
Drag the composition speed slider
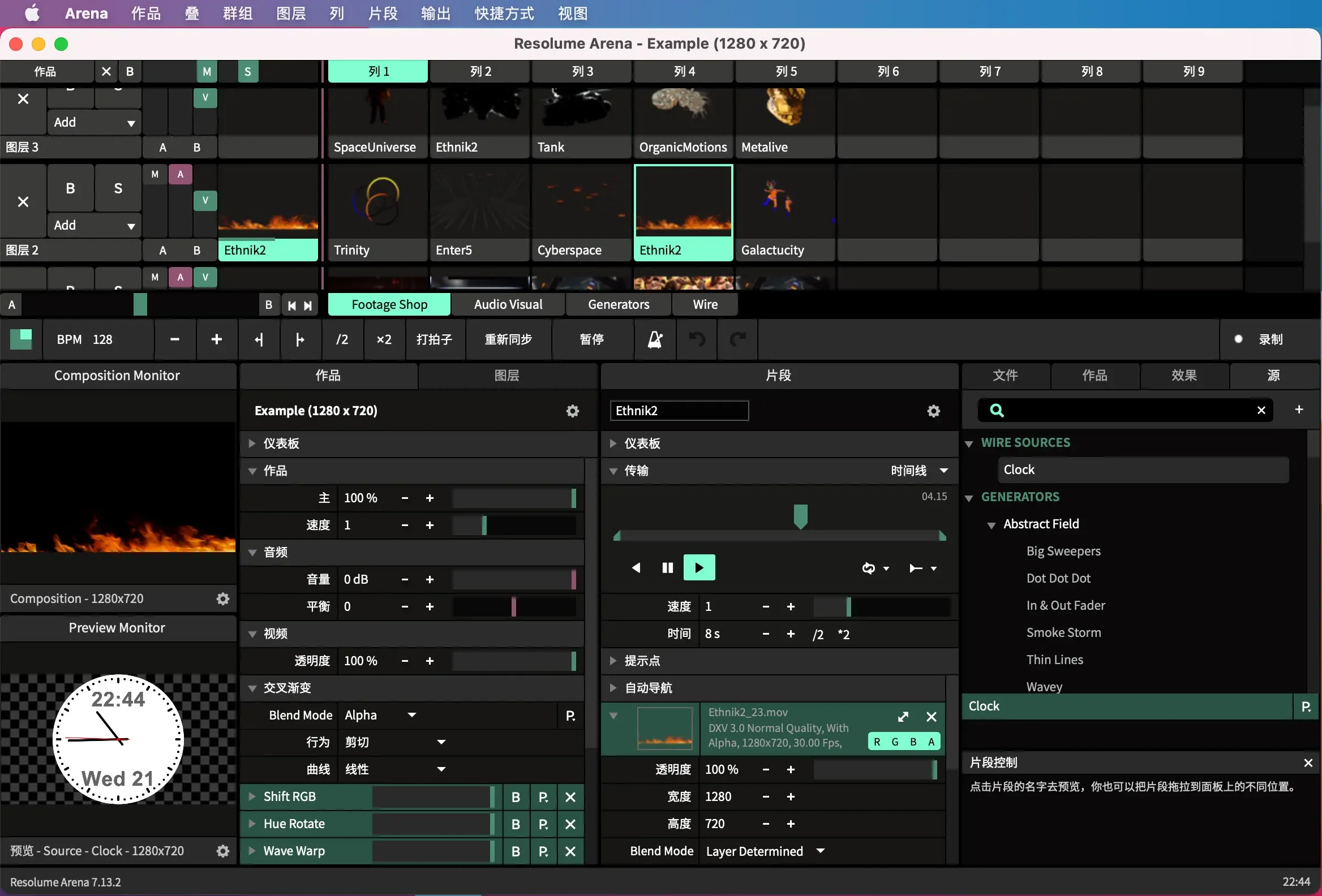click(x=485, y=525)
